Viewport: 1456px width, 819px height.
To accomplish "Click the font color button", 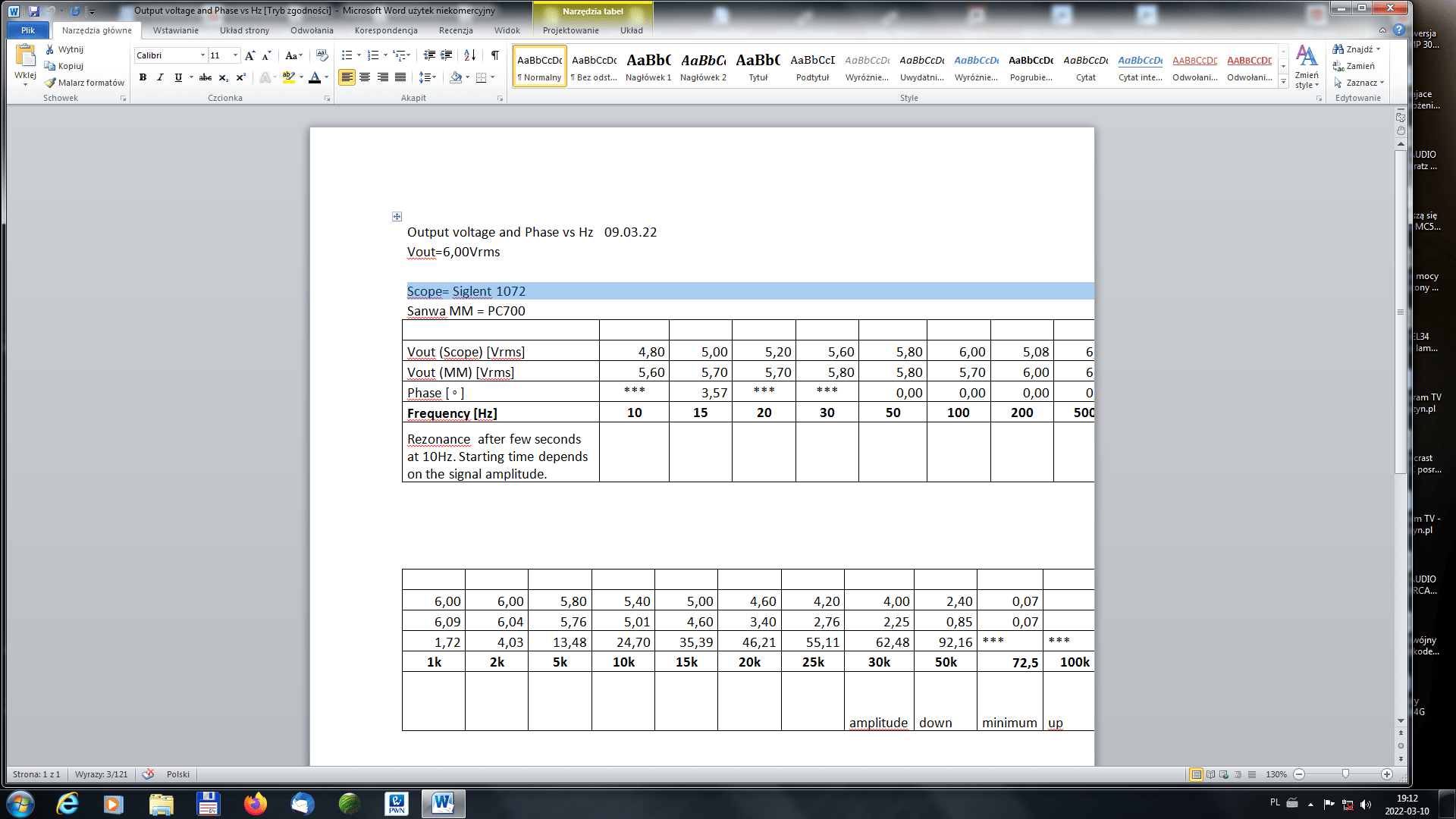I will tap(315, 77).
